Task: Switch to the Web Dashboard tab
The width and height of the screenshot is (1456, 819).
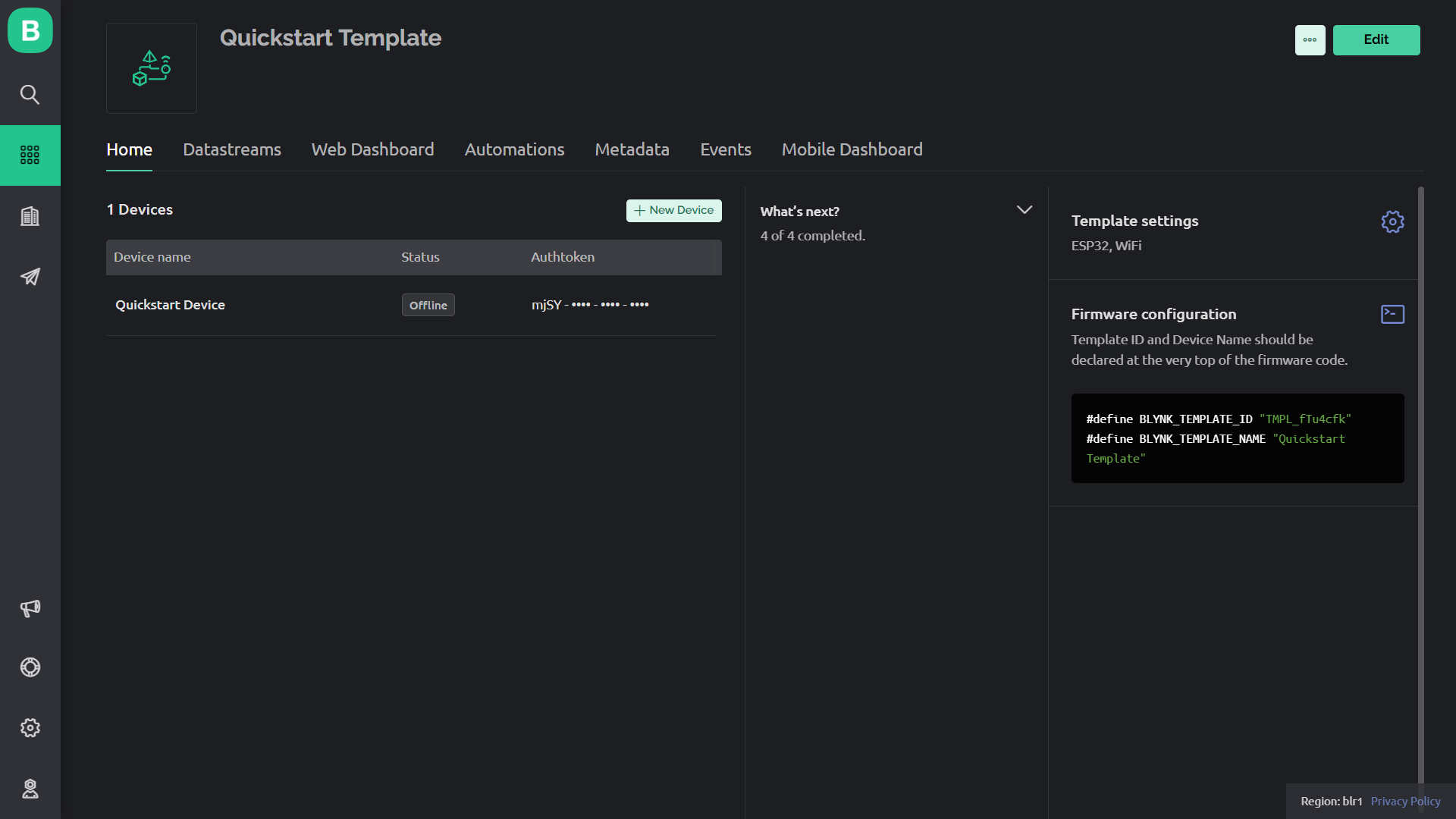Action: tap(372, 149)
